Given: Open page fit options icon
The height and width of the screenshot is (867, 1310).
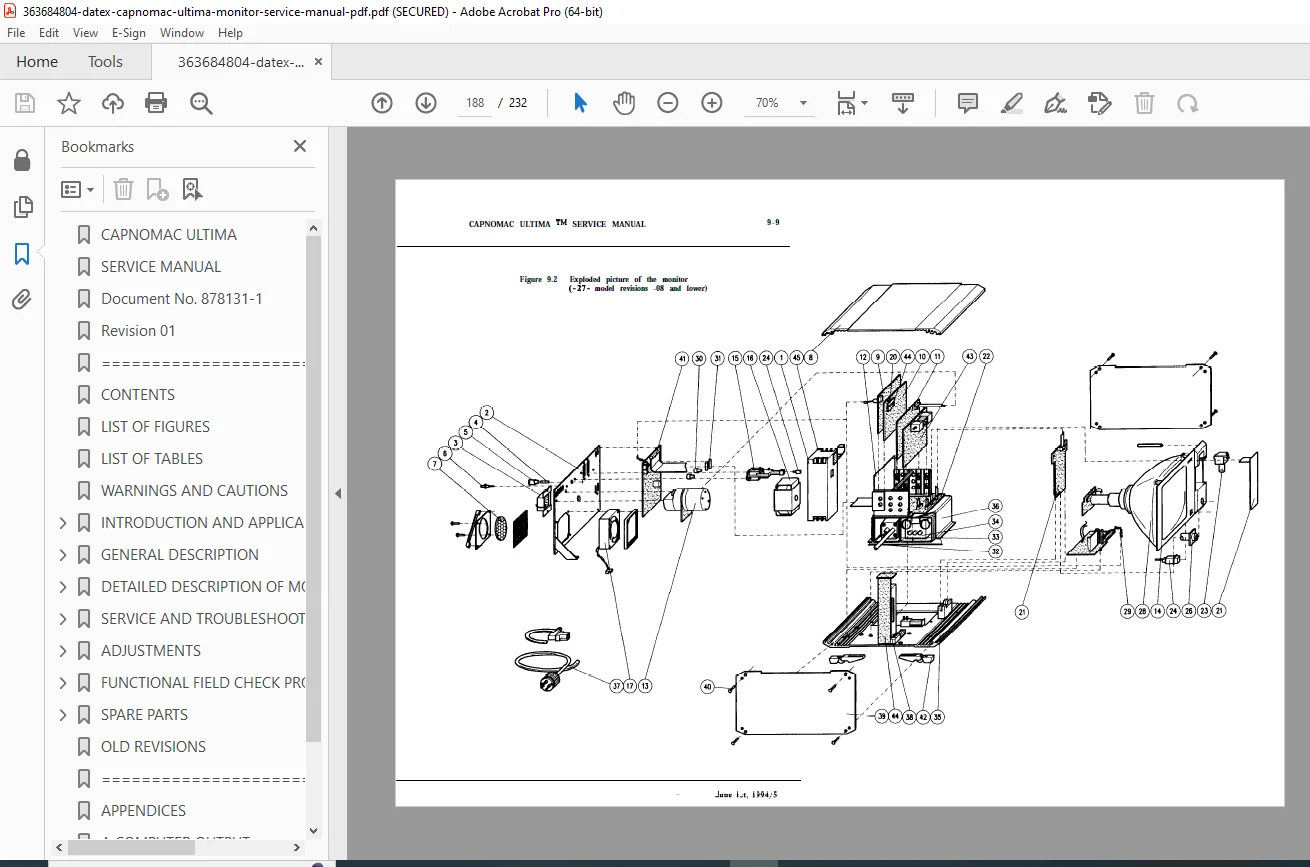Looking at the screenshot, I should pyautogui.click(x=851, y=103).
